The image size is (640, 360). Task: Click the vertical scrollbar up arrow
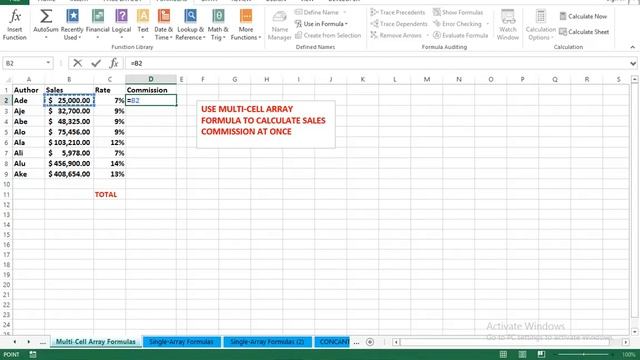click(x=634, y=79)
